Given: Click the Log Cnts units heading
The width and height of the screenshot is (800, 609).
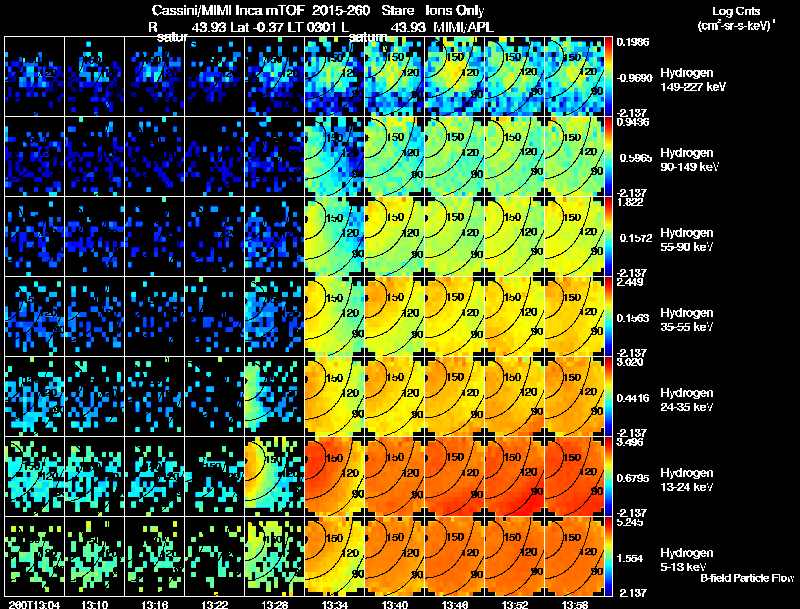Looking at the screenshot, I should click(736, 18).
